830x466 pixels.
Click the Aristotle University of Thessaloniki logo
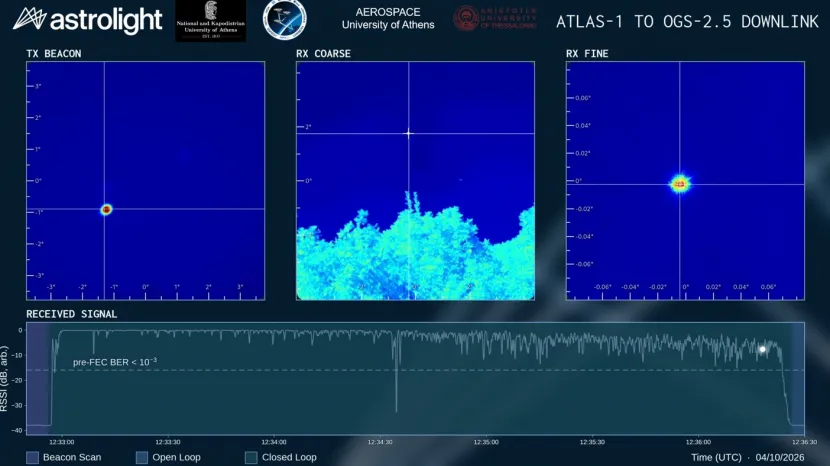click(495, 19)
